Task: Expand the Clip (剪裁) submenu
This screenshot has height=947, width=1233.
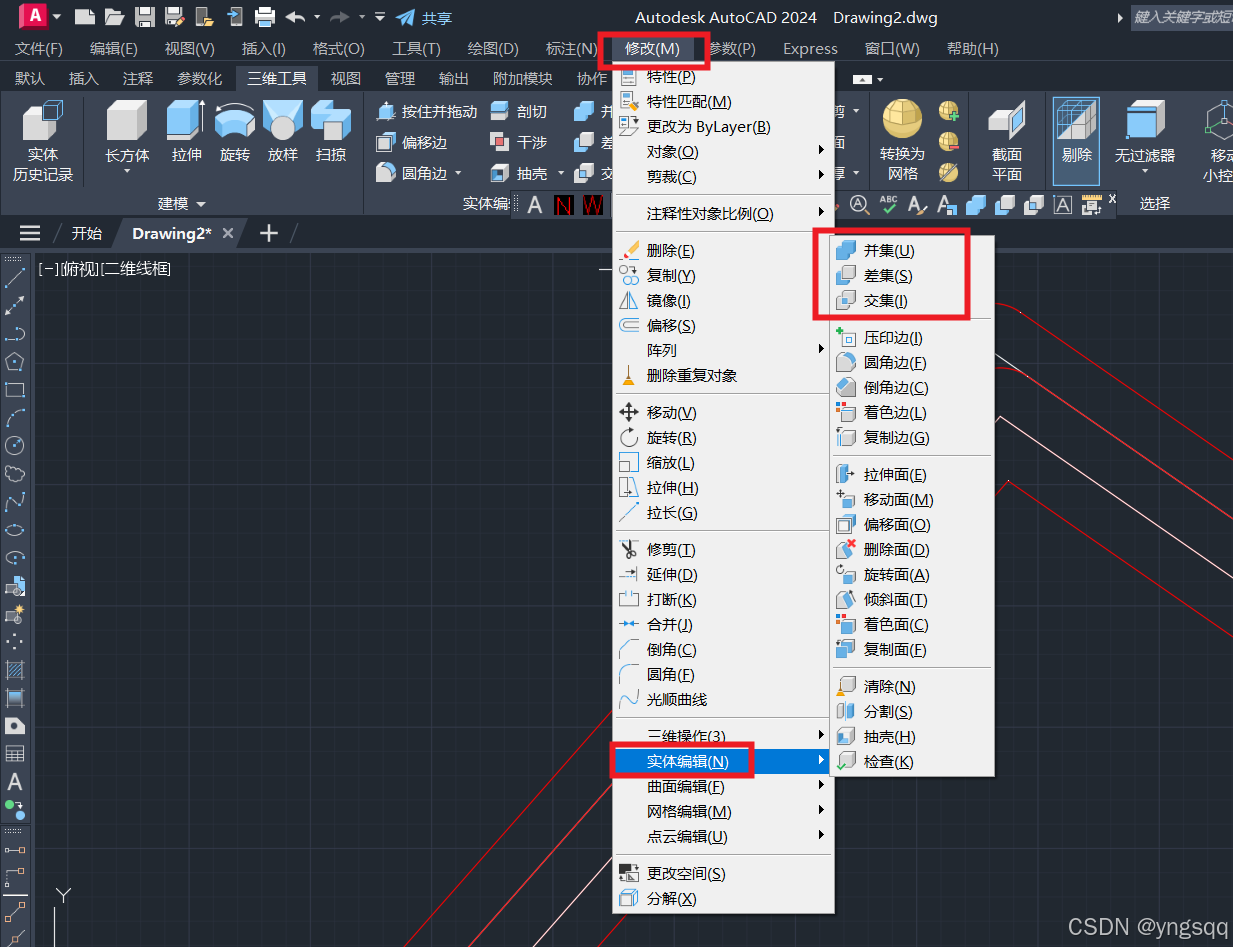Action: coord(723,177)
